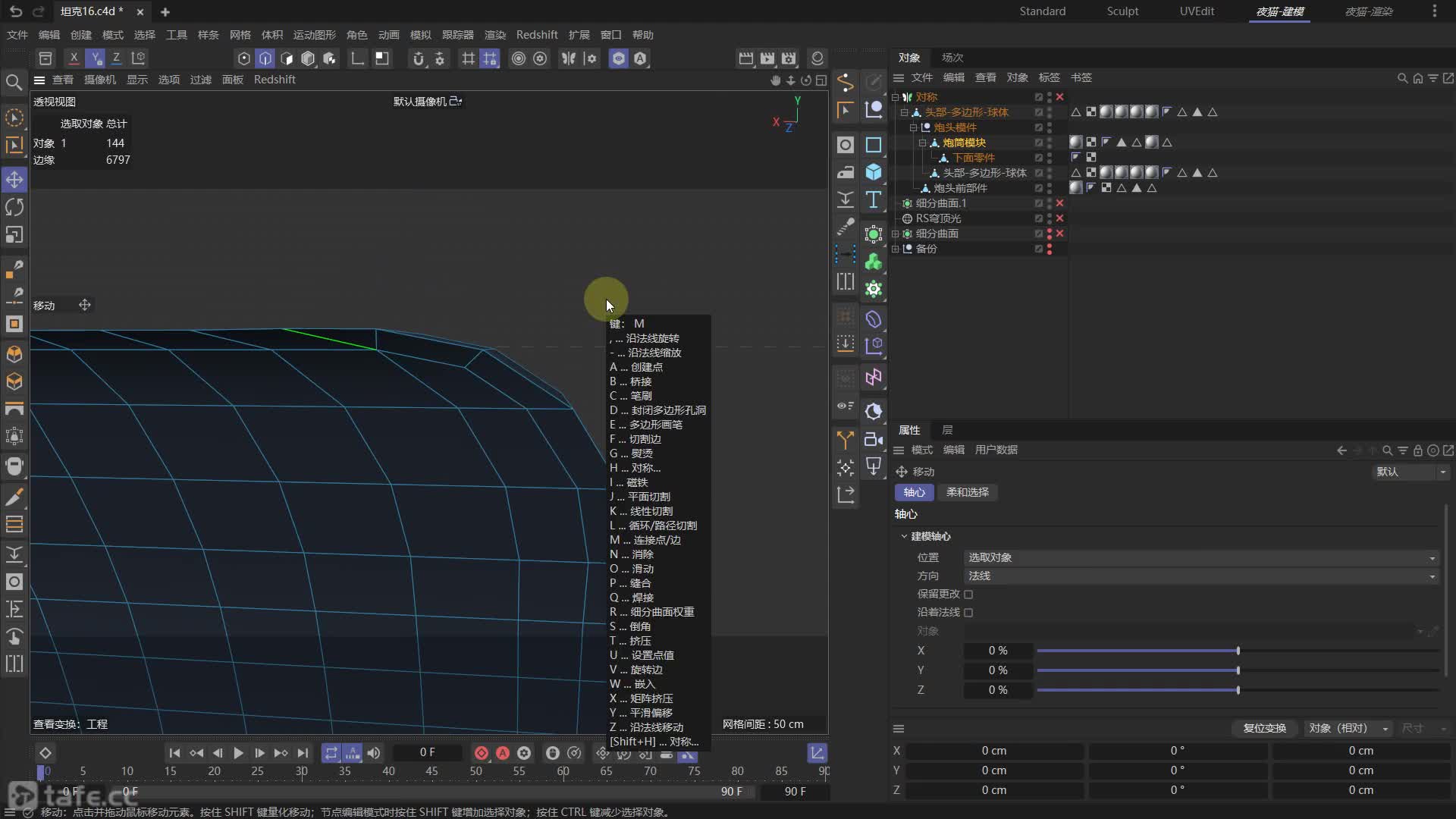Open the search magnifier in left toolbar

(14, 82)
